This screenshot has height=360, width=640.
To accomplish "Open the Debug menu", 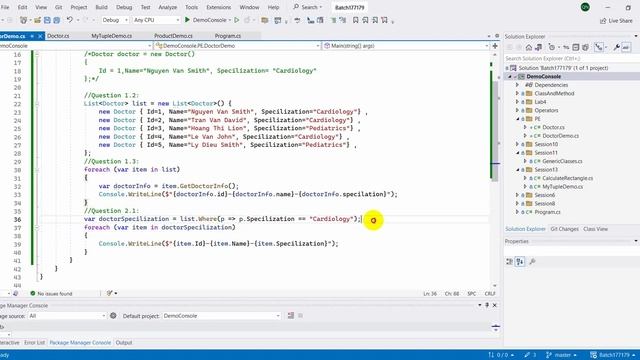I will click(124, 7).
